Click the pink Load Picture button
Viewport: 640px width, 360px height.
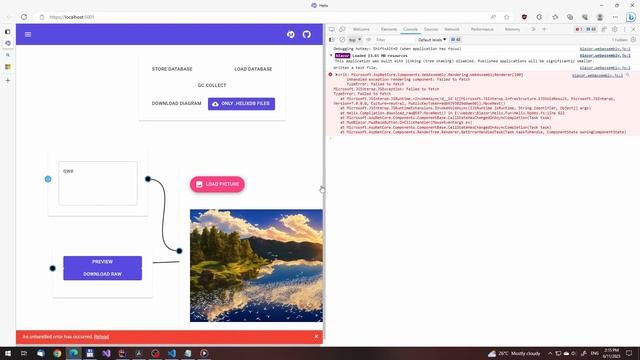(x=217, y=184)
